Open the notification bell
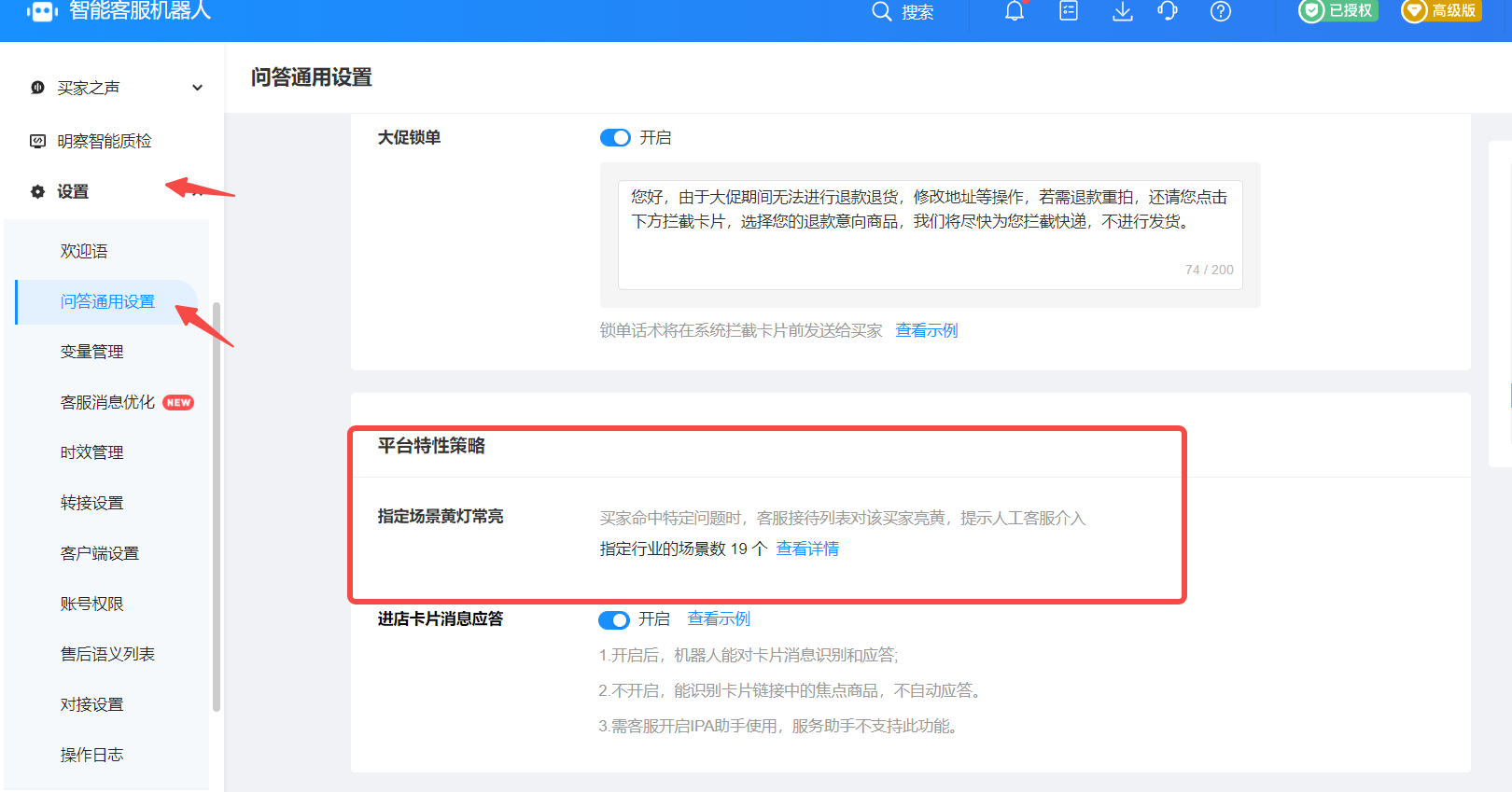 [x=1015, y=11]
